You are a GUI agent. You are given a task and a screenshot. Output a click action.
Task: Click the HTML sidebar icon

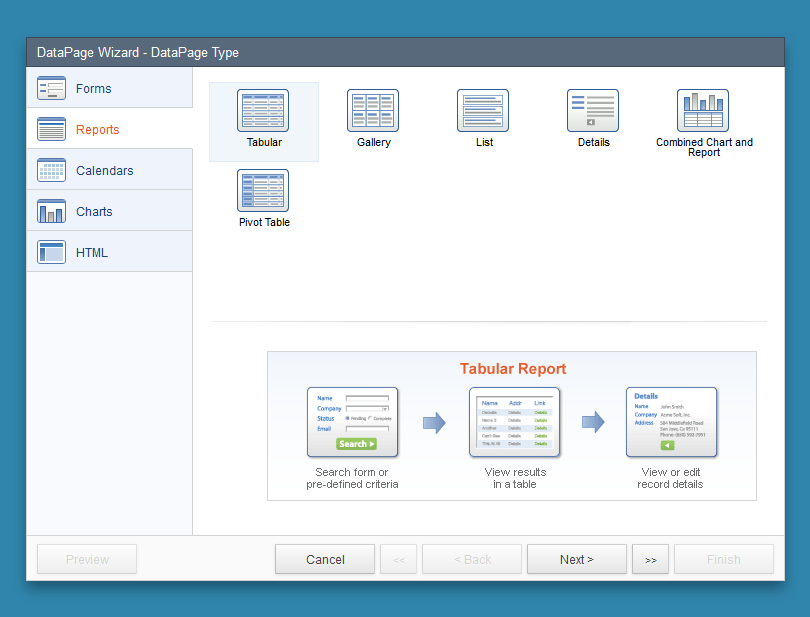(x=51, y=252)
